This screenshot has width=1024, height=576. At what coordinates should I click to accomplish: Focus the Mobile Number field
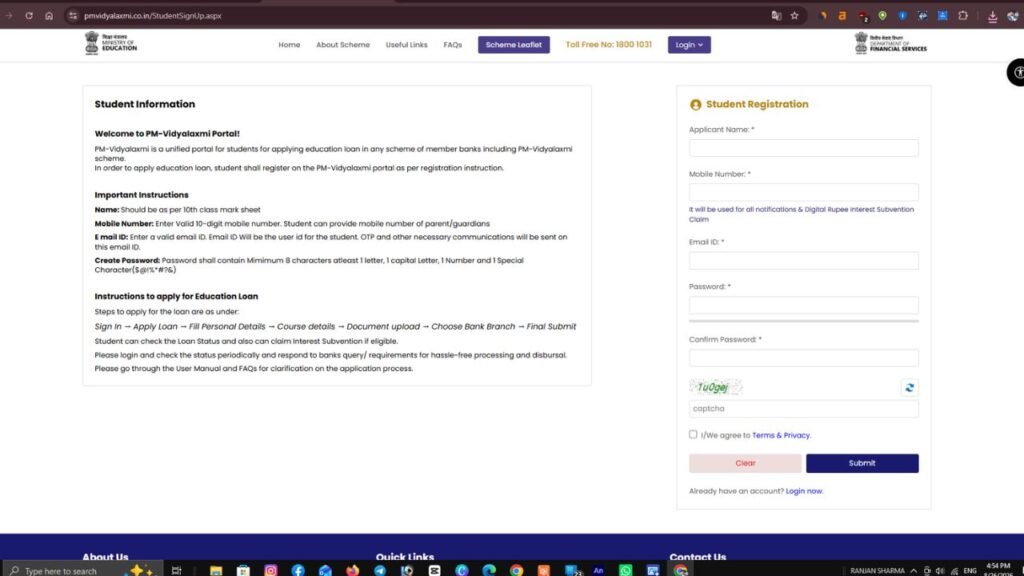pyautogui.click(x=803, y=192)
